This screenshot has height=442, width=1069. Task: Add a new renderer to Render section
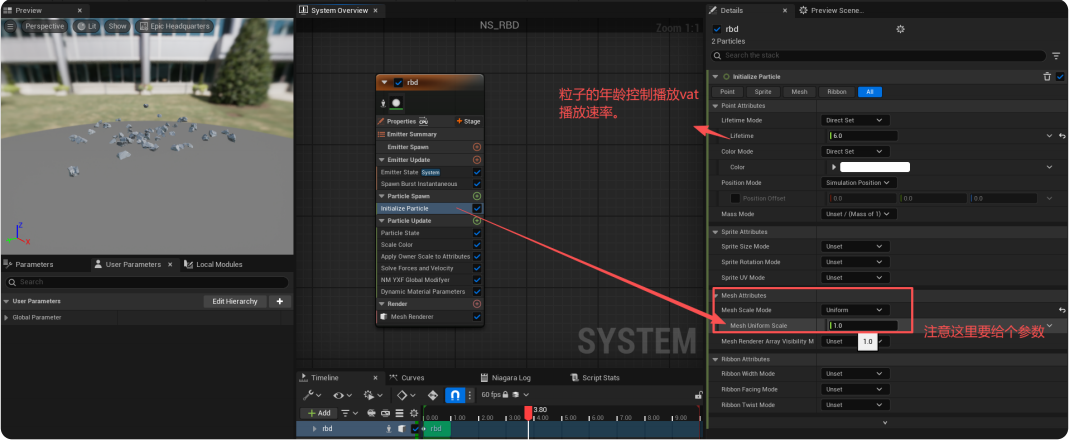477,304
